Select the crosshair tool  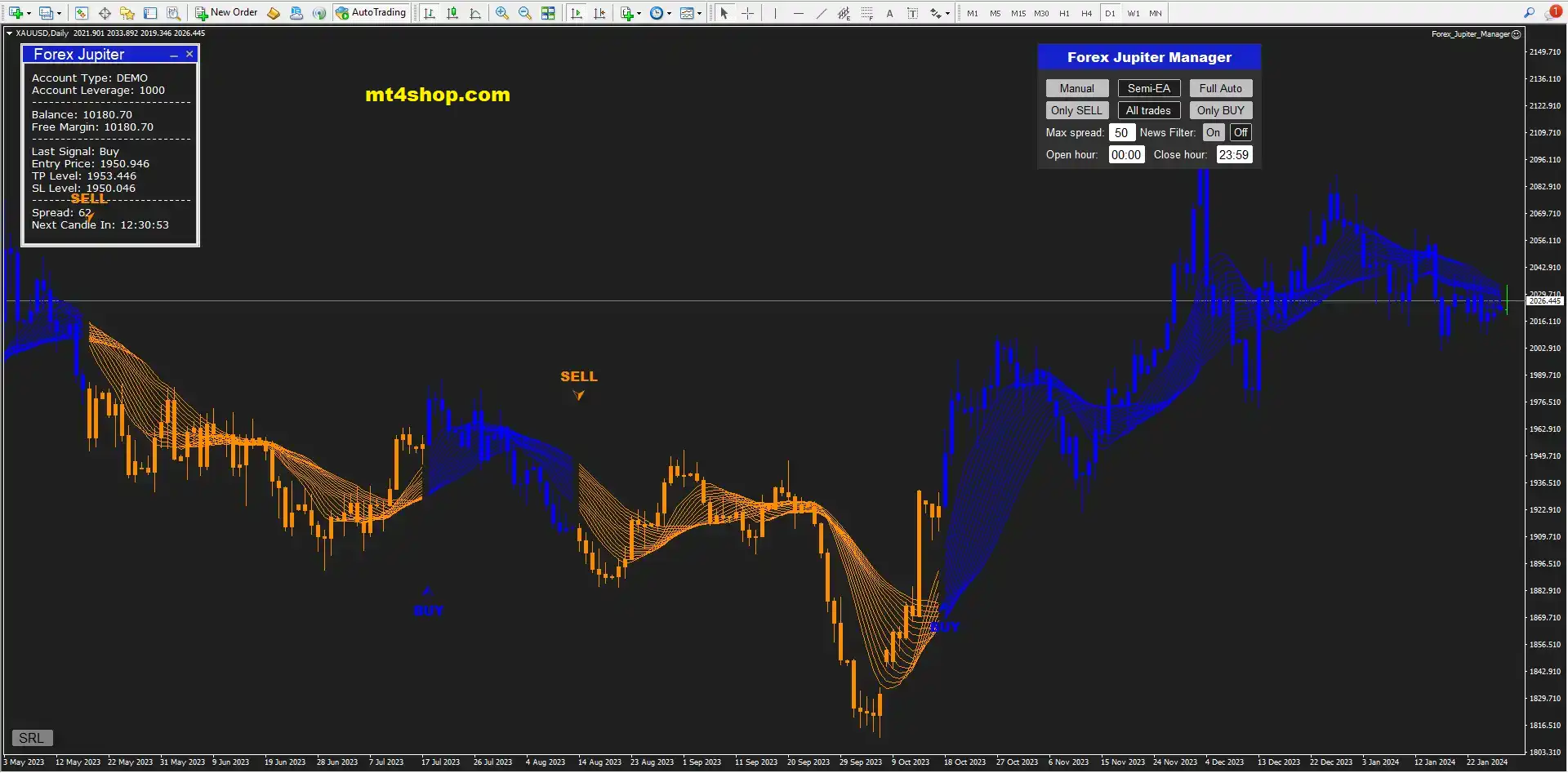[x=746, y=13]
